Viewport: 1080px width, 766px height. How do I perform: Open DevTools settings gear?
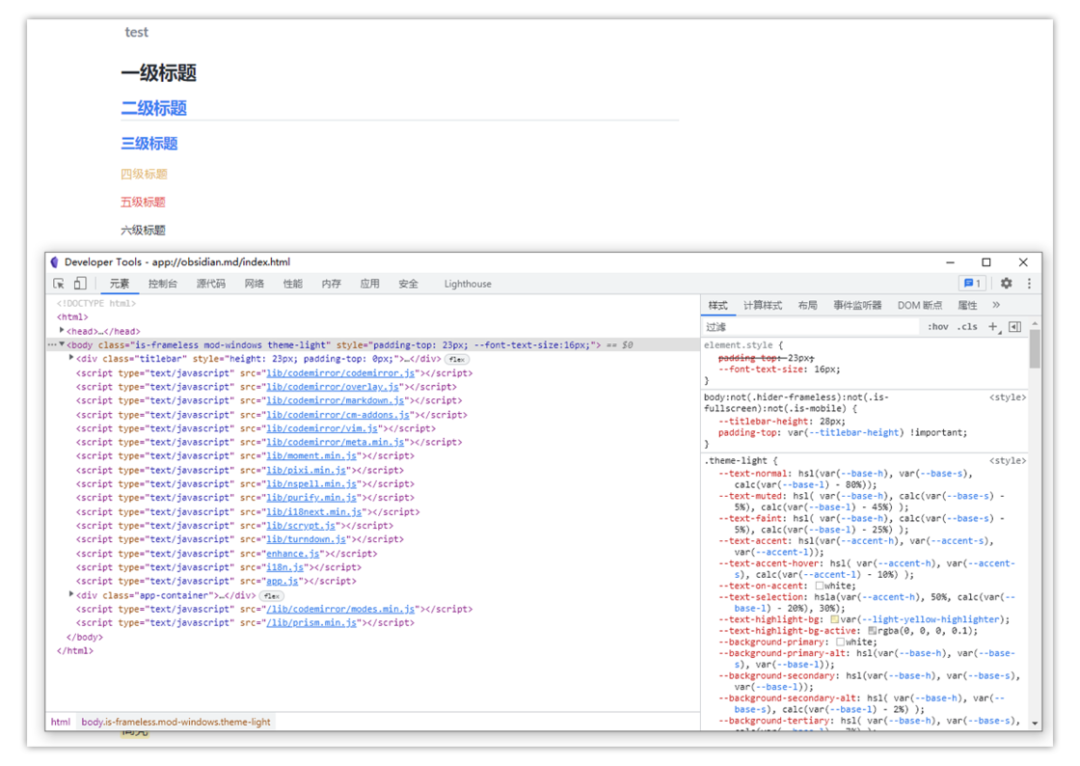tap(1006, 284)
